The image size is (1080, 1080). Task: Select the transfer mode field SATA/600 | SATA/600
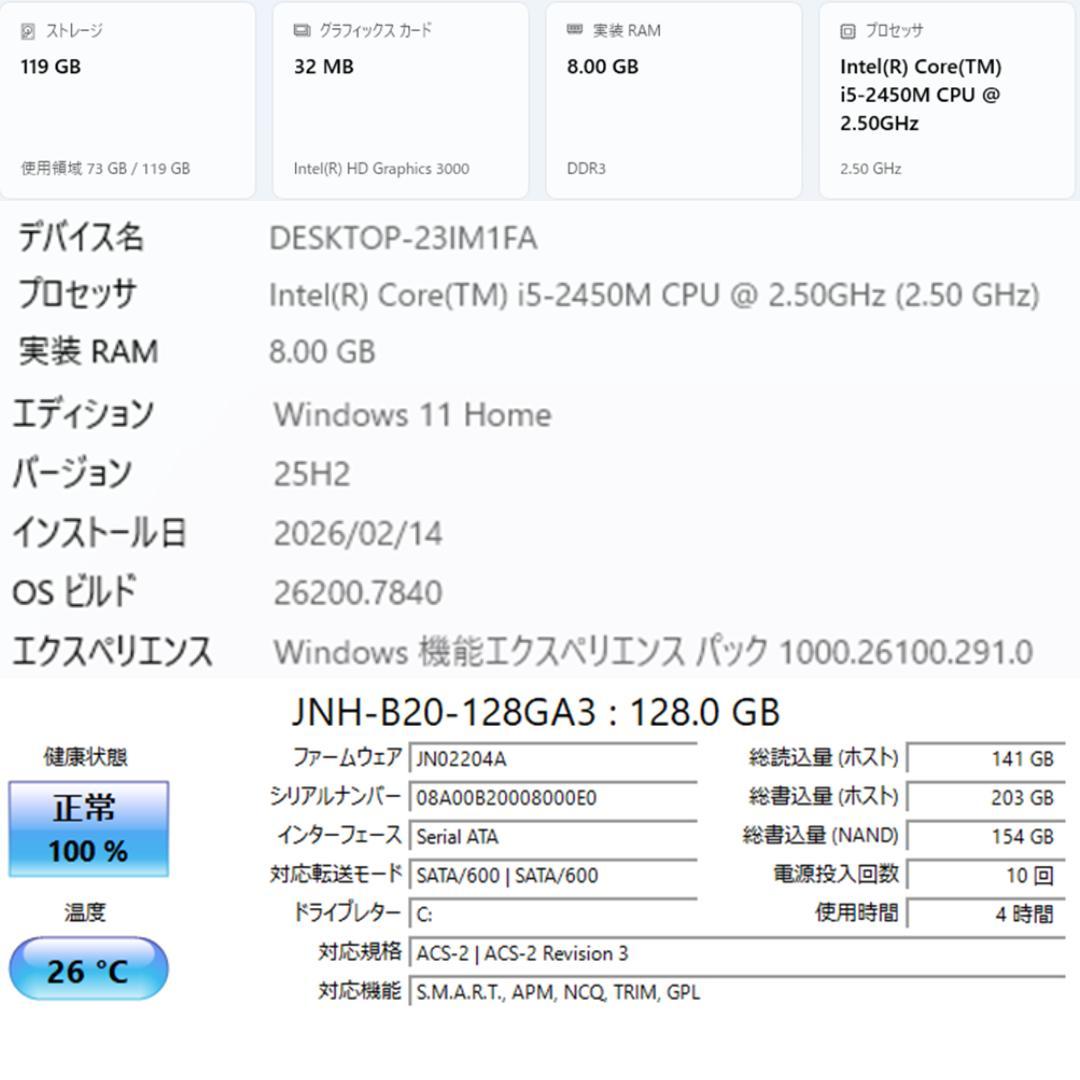tap(553, 875)
